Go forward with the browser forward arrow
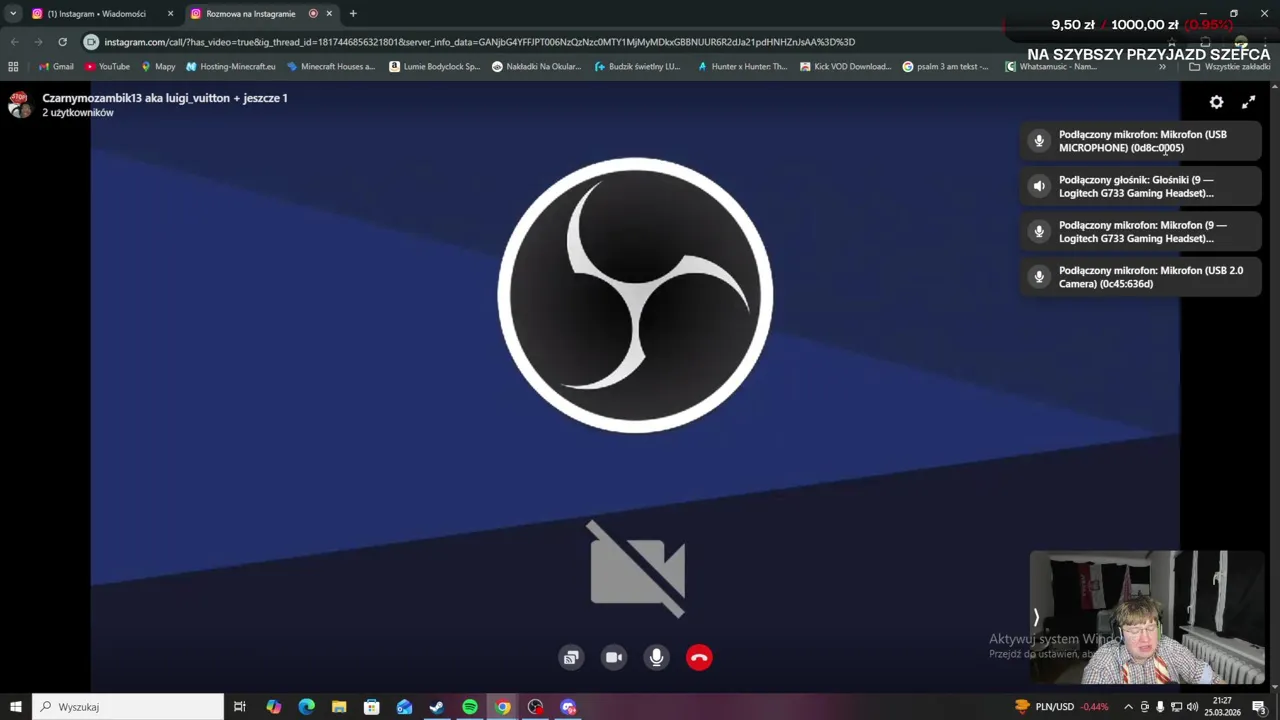The image size is (1280, 720). 38,42
